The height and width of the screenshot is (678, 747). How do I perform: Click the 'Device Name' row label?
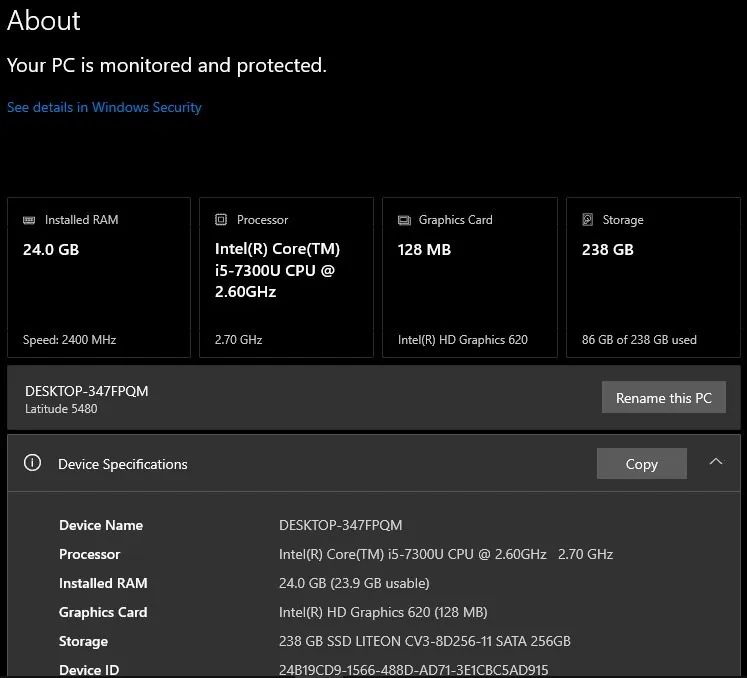tap(101, 525)
